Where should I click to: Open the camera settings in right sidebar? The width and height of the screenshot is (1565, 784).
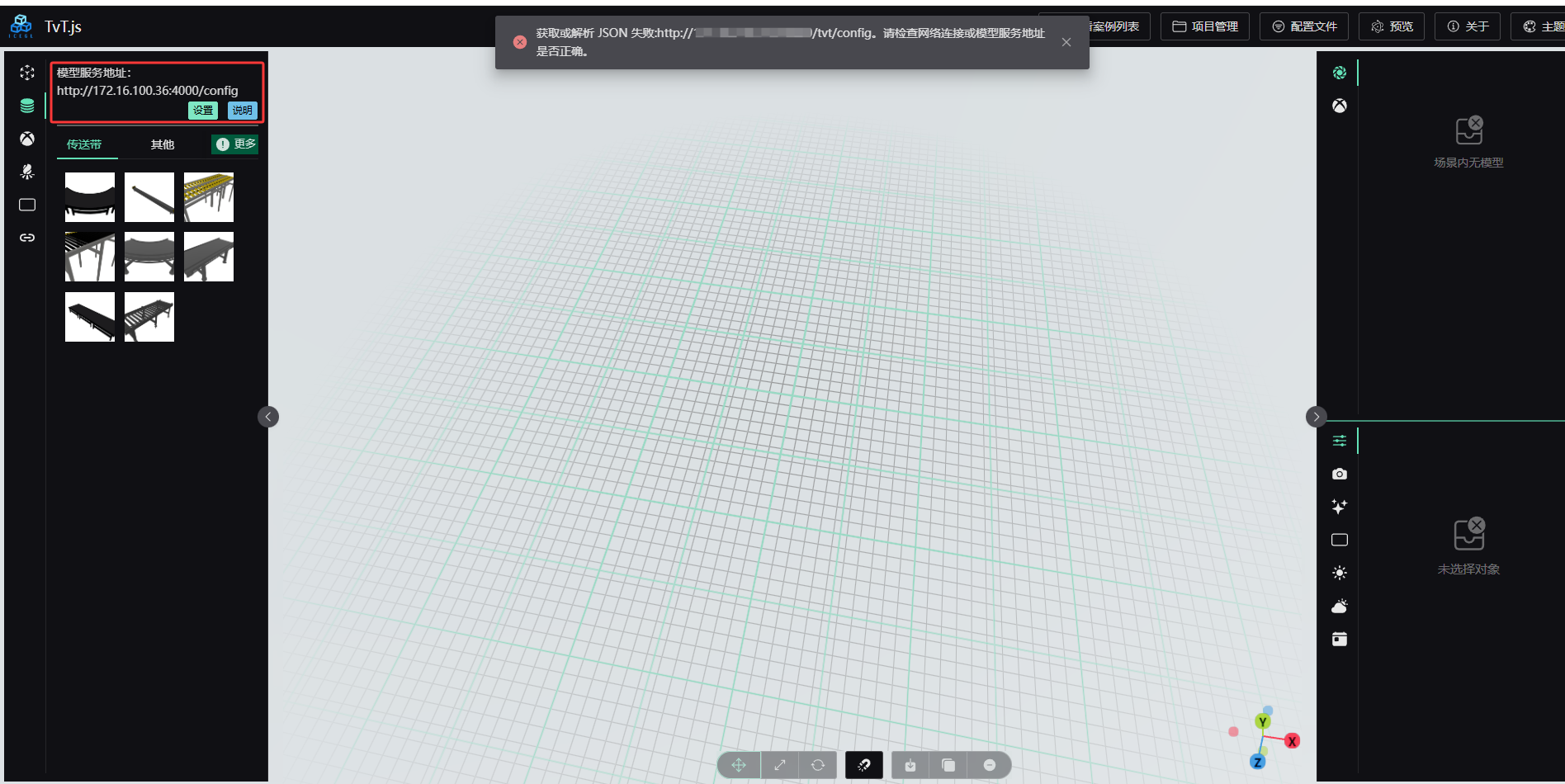[x=1339, y=474]
